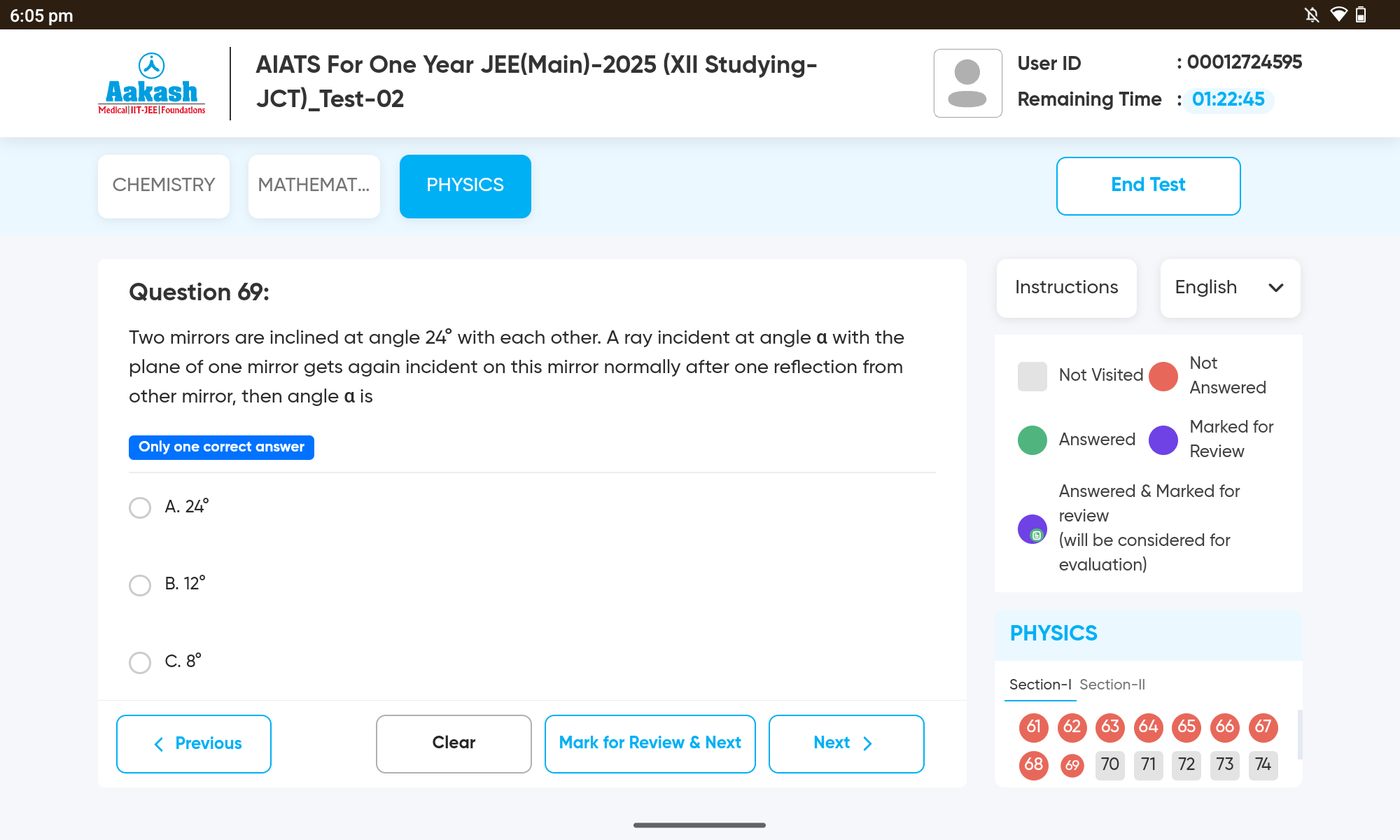
Task: Switch to Section-II tab
Action: (x=1112, y=685)
